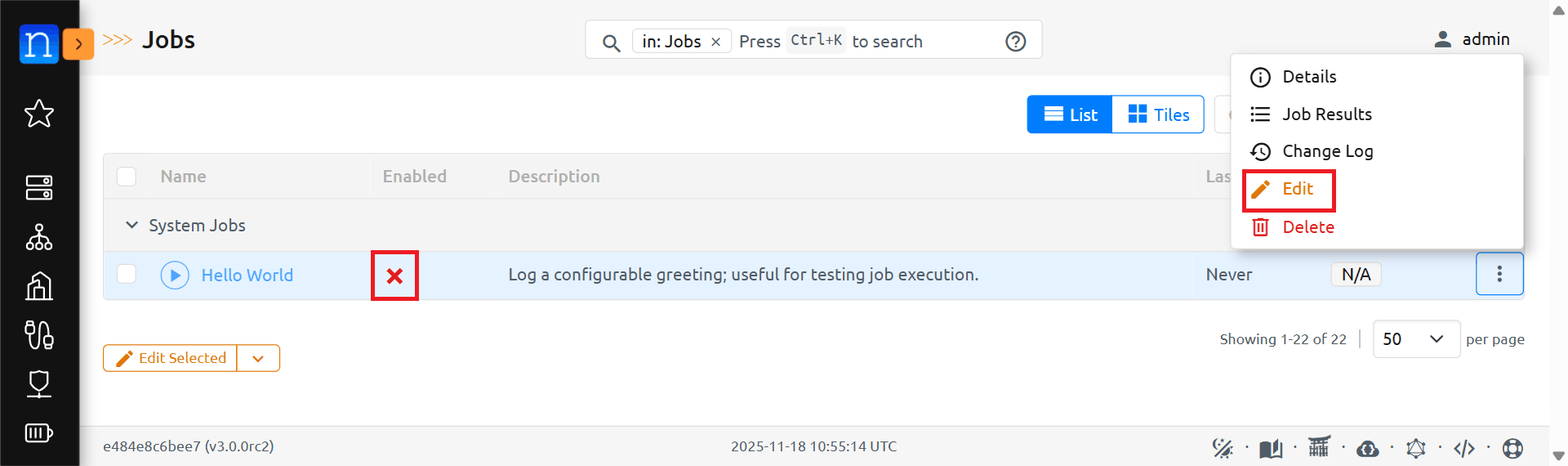Expand the sidebar with orange arrow
This screenshot has height=466, width=1568.
pos(78,44)
